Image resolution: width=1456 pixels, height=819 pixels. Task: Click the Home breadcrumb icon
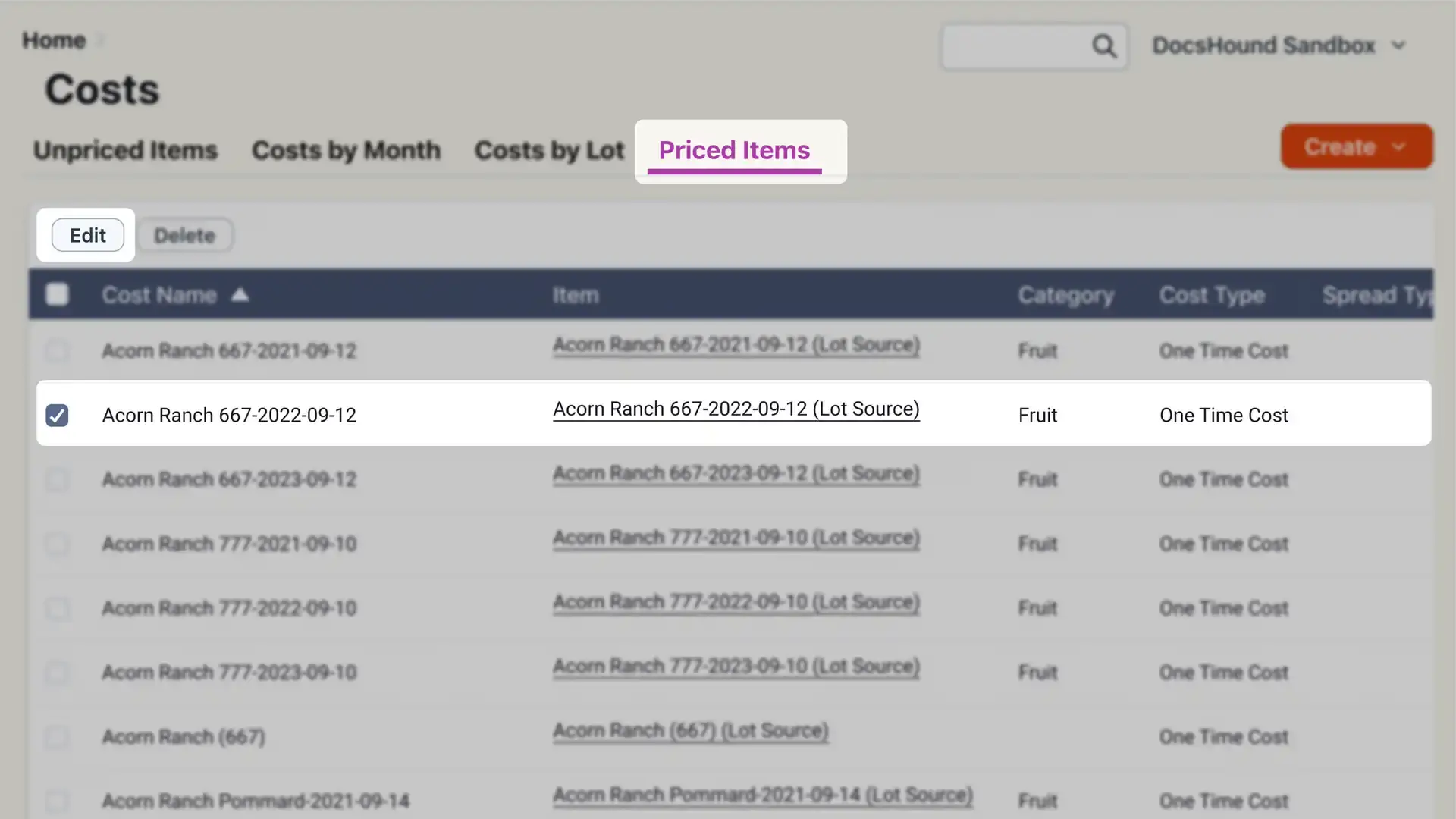(x=54, y=40)
